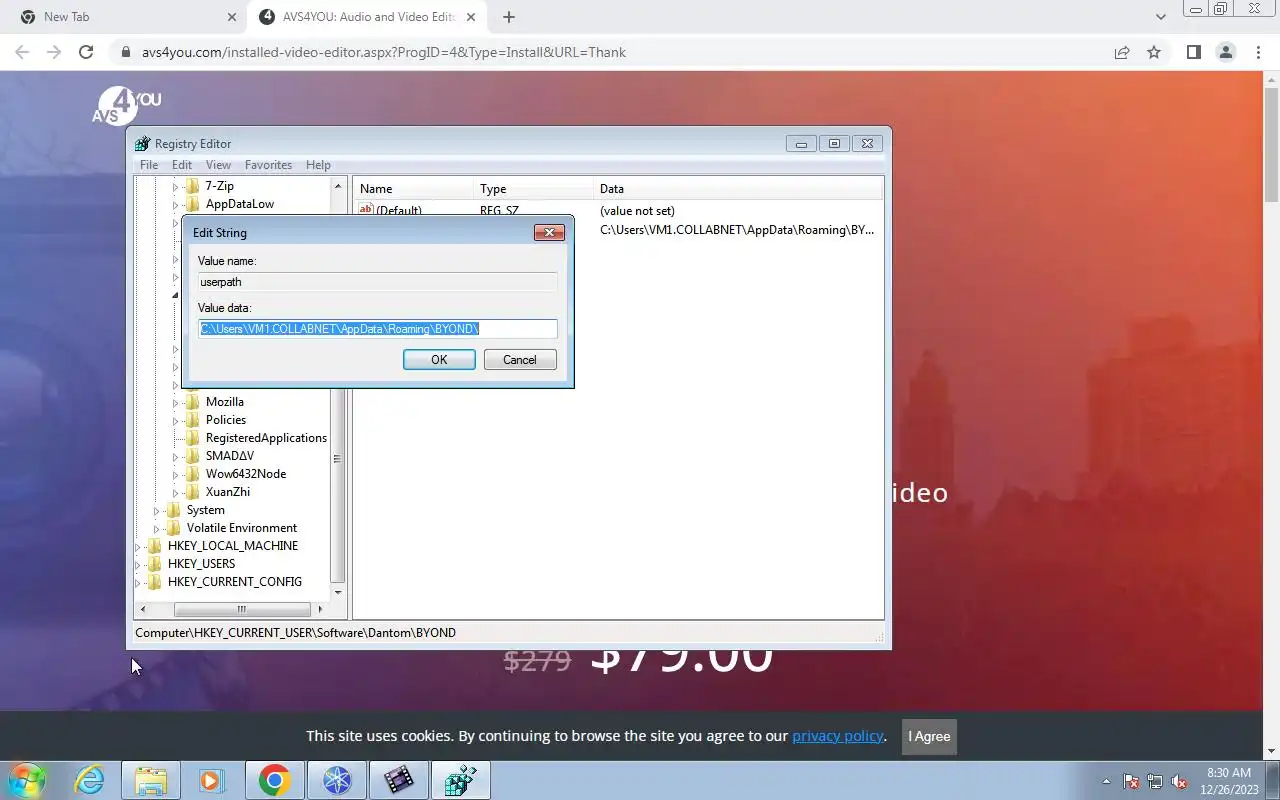Click the Chrome address bar URL

click(384, 52)
